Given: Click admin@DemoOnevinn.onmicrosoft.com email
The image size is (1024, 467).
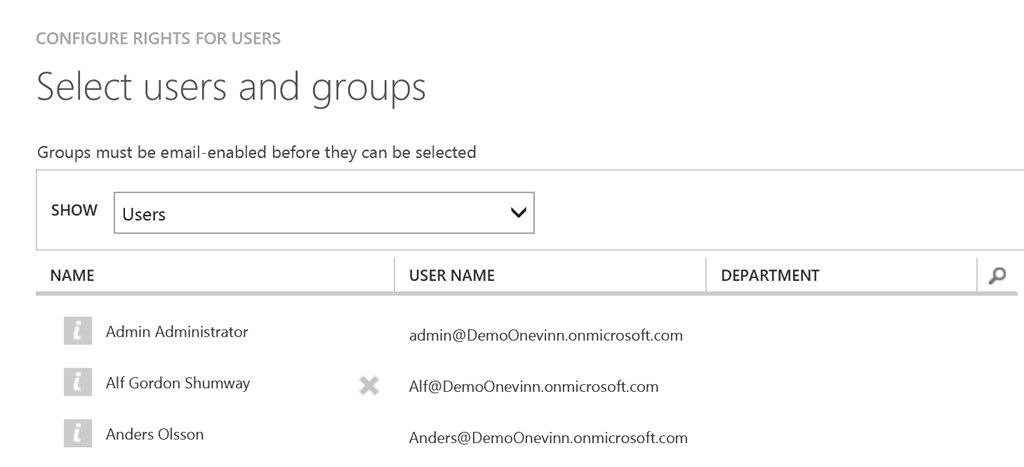Looking at the screenshot, I should [546, 336].
